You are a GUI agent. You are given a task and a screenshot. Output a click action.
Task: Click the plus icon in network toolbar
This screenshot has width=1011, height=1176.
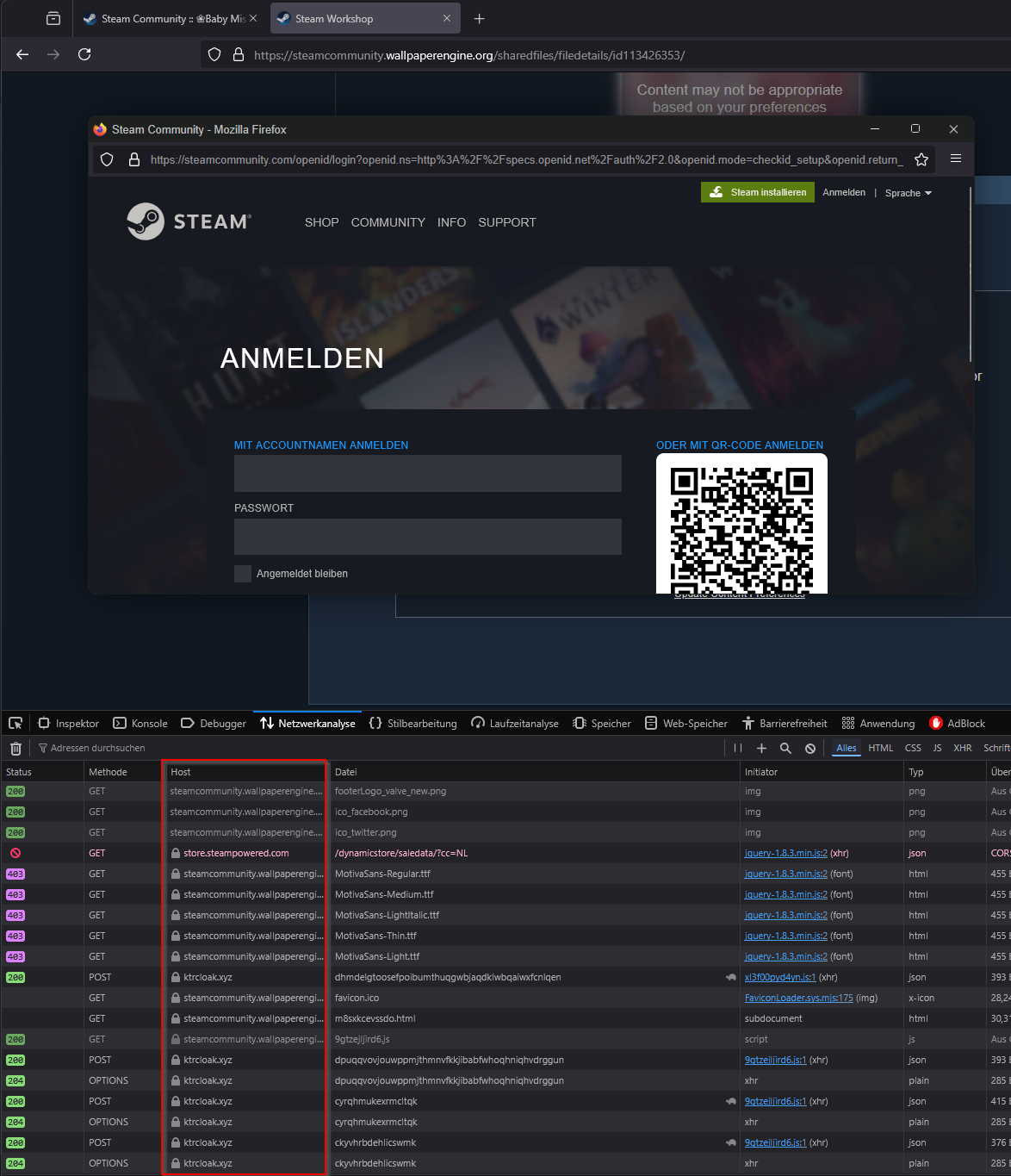tap(761, 749)
